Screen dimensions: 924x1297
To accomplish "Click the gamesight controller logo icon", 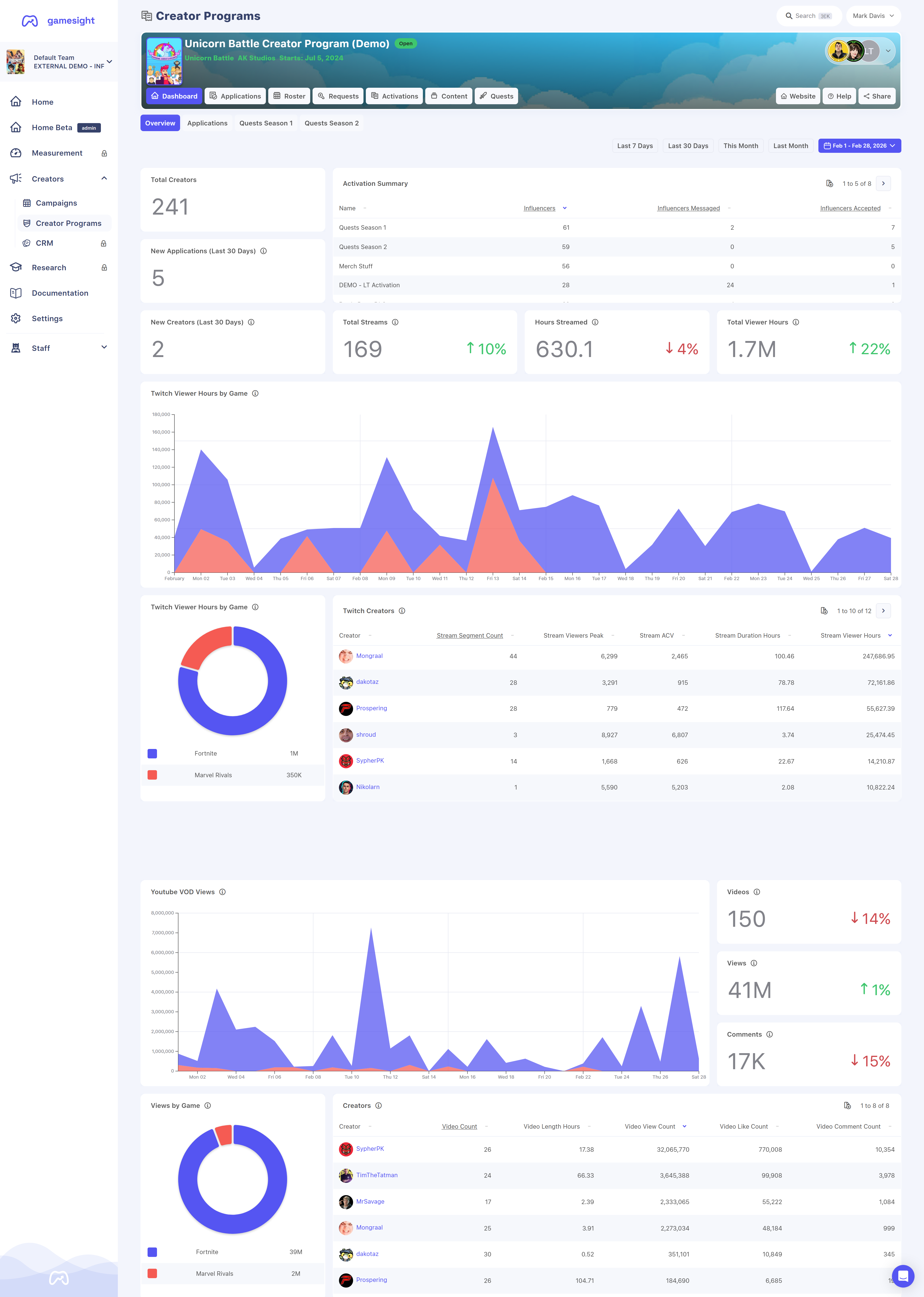I will [30, 21].
